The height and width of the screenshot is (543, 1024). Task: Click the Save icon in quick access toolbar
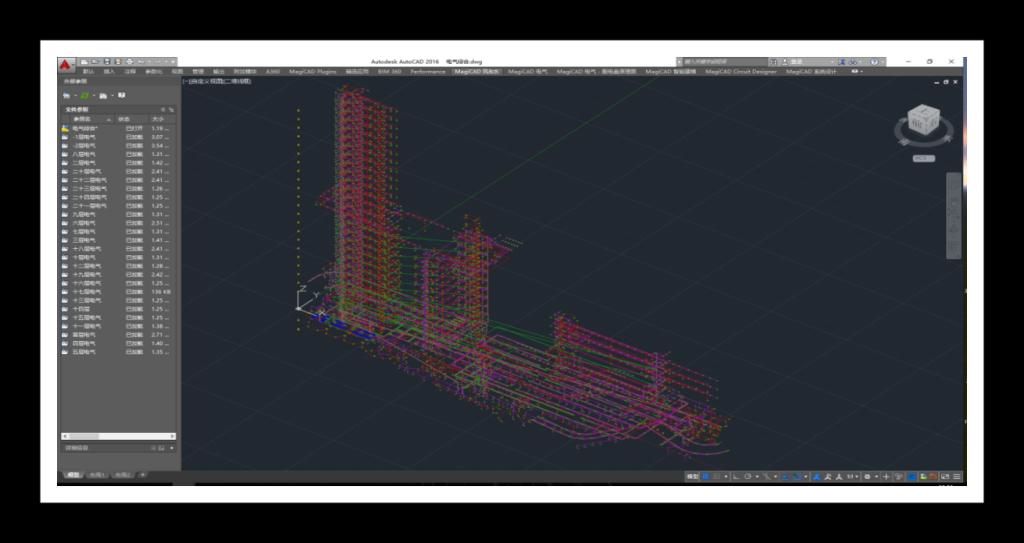[x=106, y=62]
